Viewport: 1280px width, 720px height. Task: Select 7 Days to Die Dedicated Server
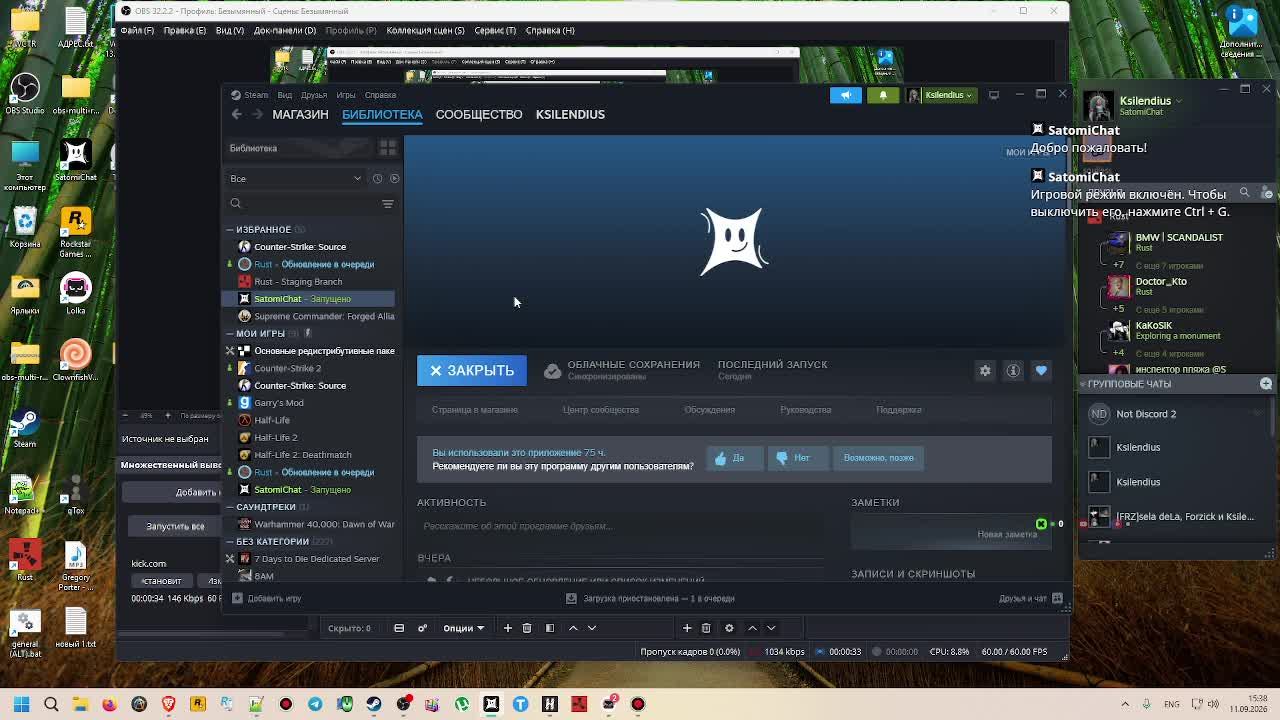310,559
